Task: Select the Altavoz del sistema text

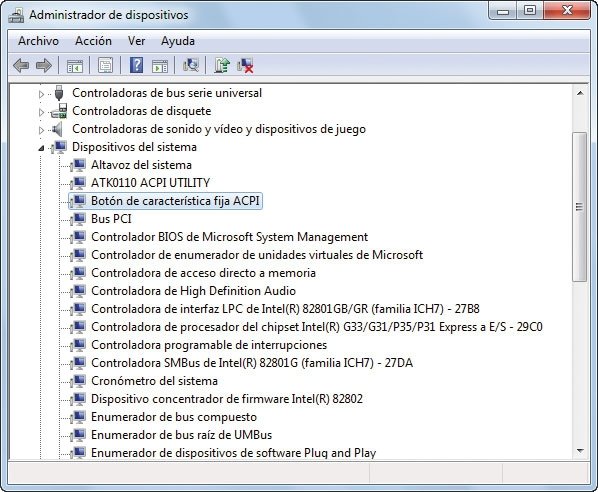Action: coord(141,165)
